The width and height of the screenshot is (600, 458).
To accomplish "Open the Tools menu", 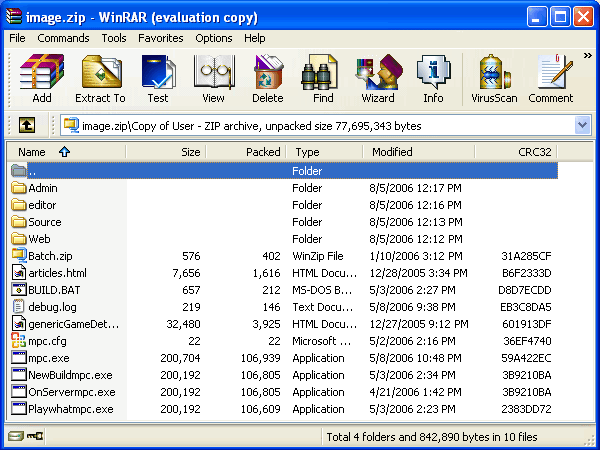I will (114, 38).
